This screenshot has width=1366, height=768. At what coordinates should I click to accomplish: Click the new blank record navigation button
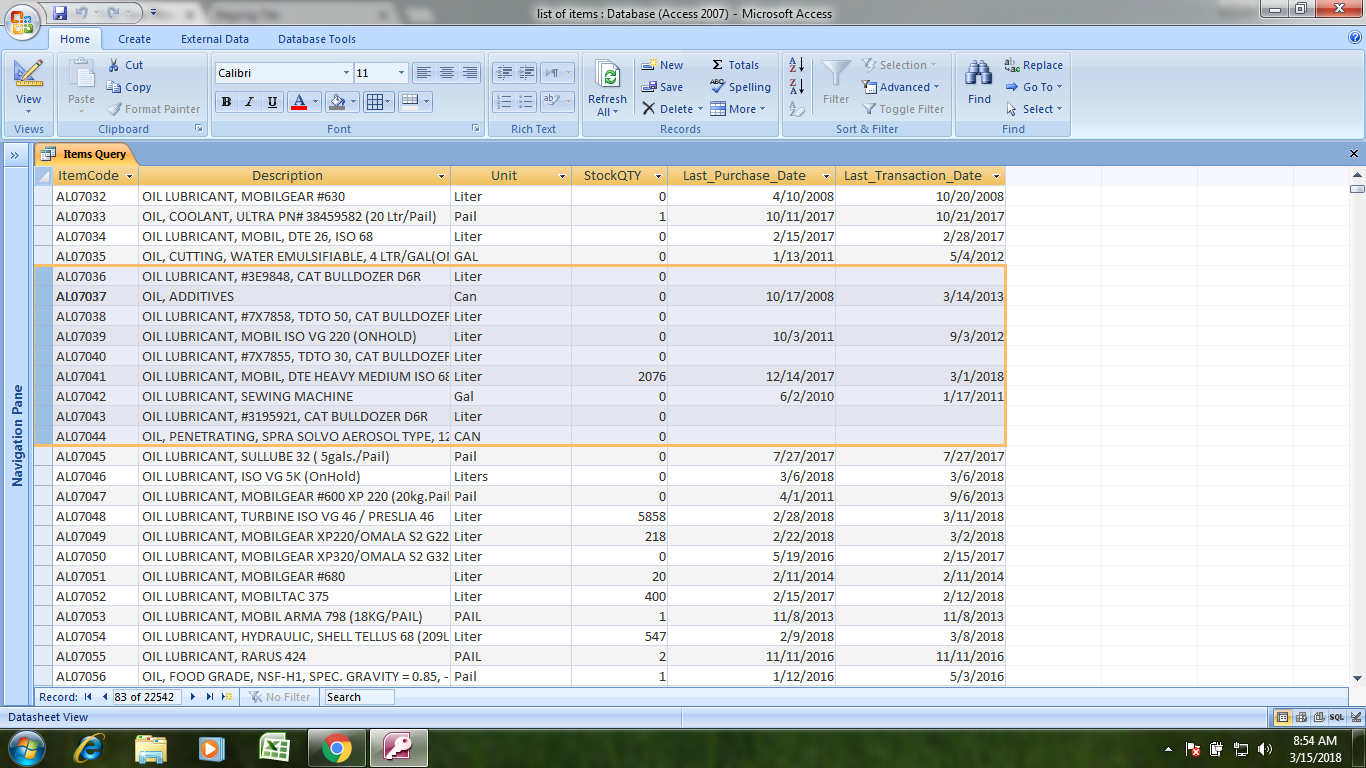pyautogui.click(x=227, y=697)
